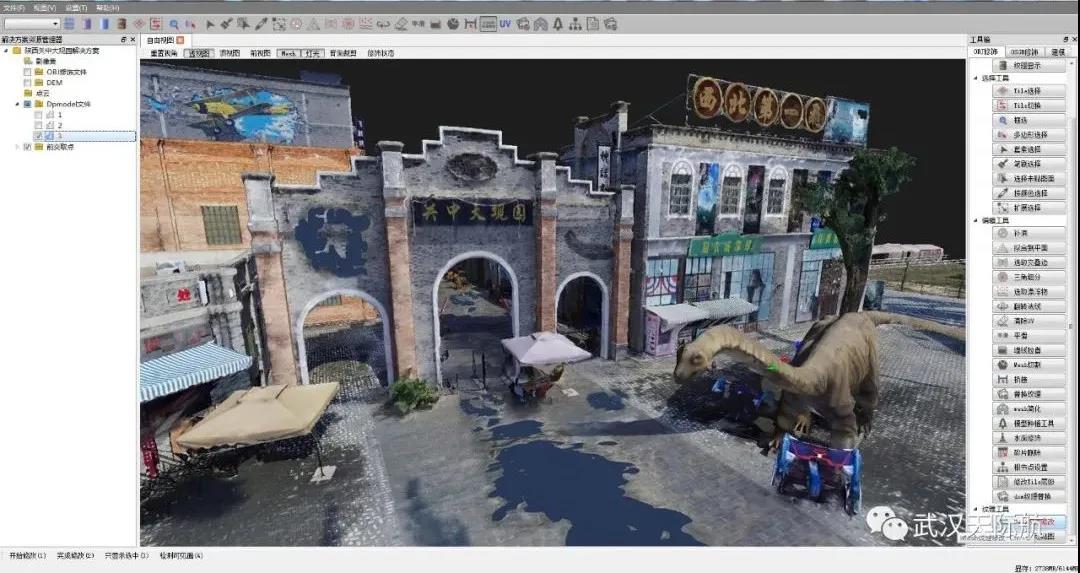Check the DEM folder checkbox
The width and height of the screenshot is (1080, 573).
(28, 83)
